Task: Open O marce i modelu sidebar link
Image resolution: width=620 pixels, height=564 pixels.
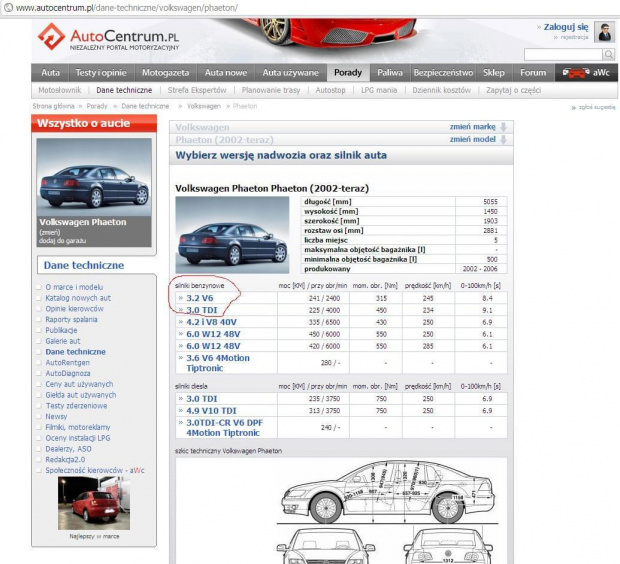Action: 74,287
